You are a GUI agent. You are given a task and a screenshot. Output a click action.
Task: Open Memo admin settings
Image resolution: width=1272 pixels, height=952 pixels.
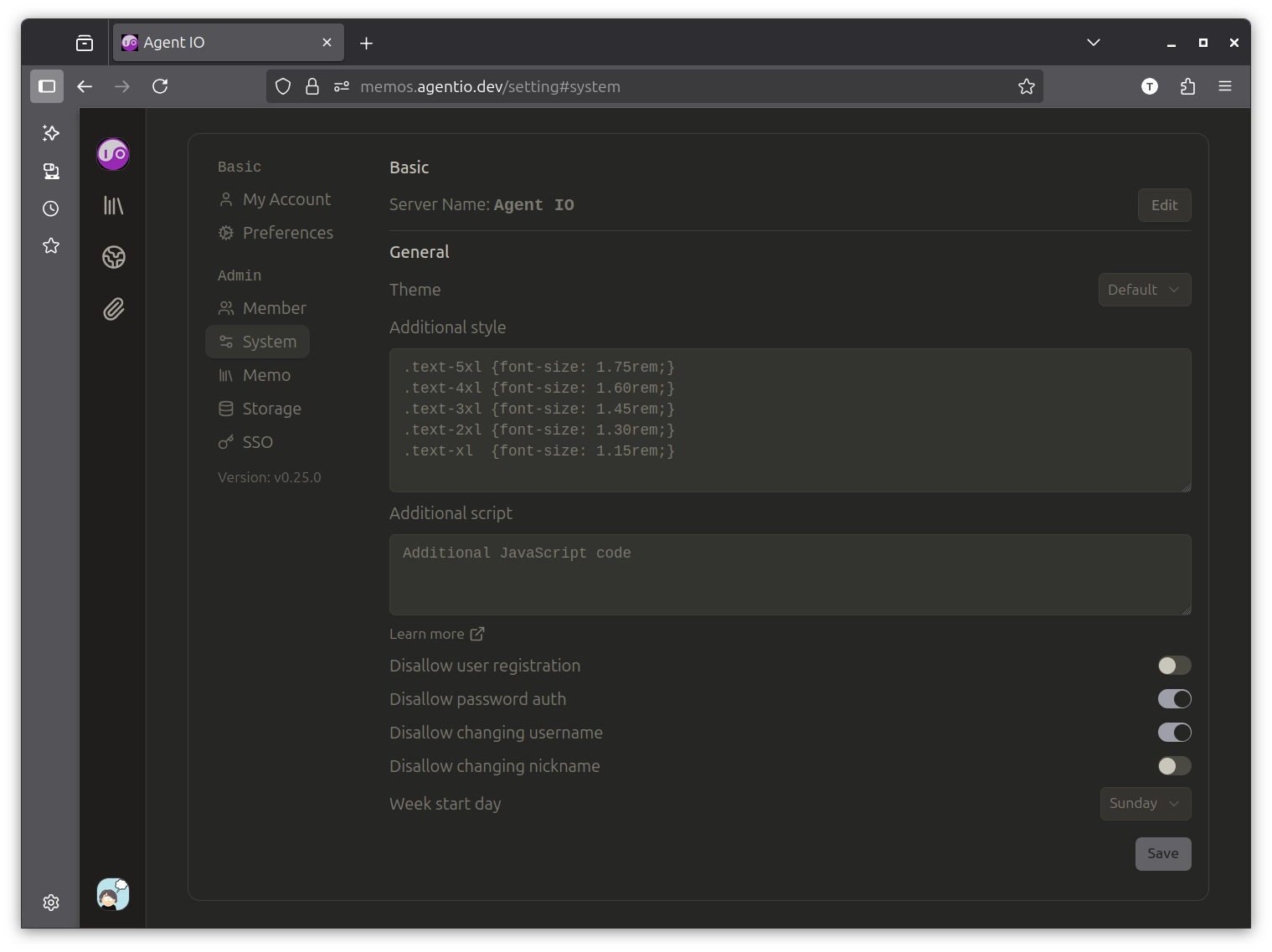[x=255, y=375]
